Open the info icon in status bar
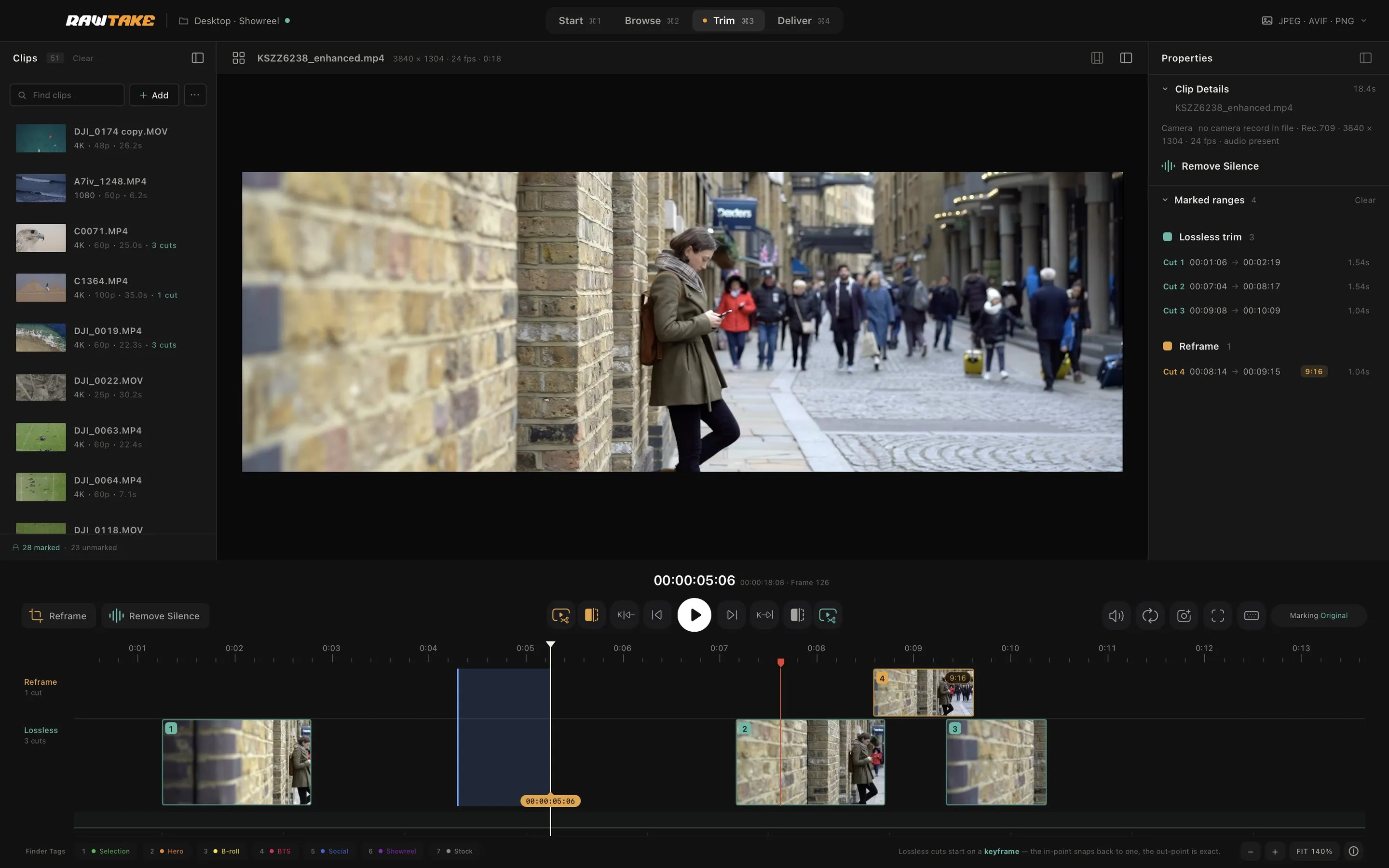This screenshot has height=868, width=1389. coord(1353,851)
